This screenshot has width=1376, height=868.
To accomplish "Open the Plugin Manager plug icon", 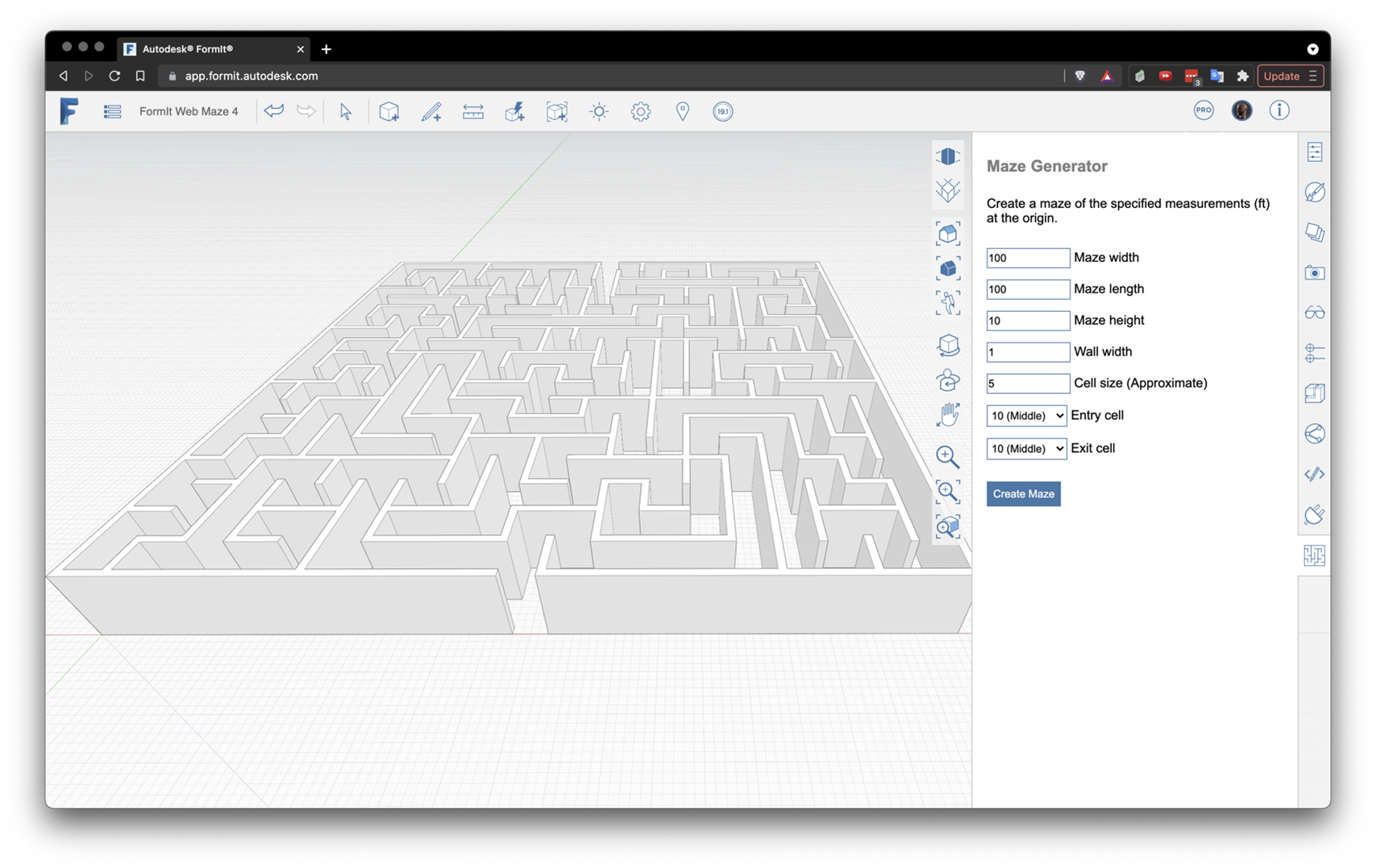I will [1314, 514].
